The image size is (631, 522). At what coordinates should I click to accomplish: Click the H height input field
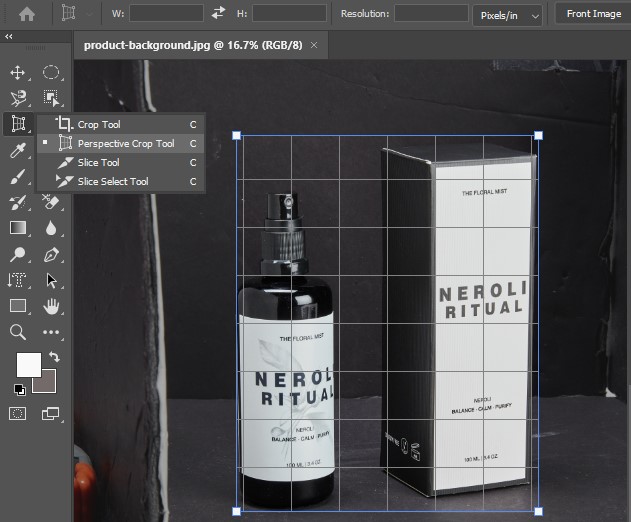pyautogui.click(x=289, y=13)
